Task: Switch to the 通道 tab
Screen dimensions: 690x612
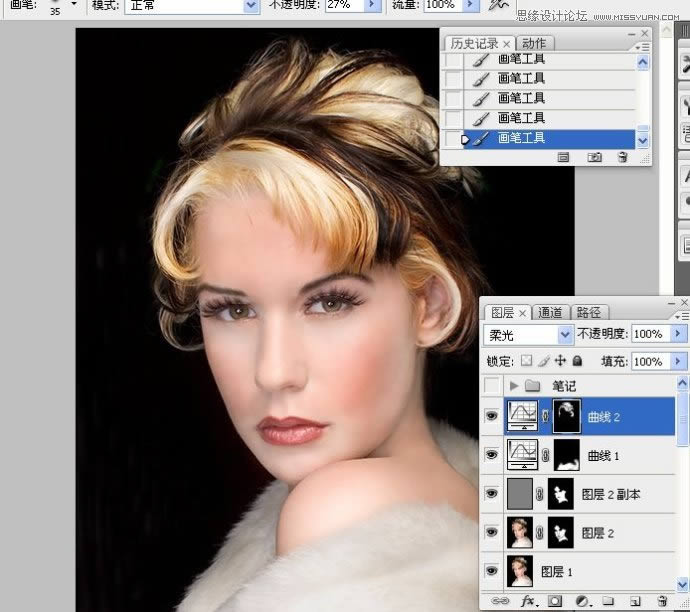Action: pos(550,312)
